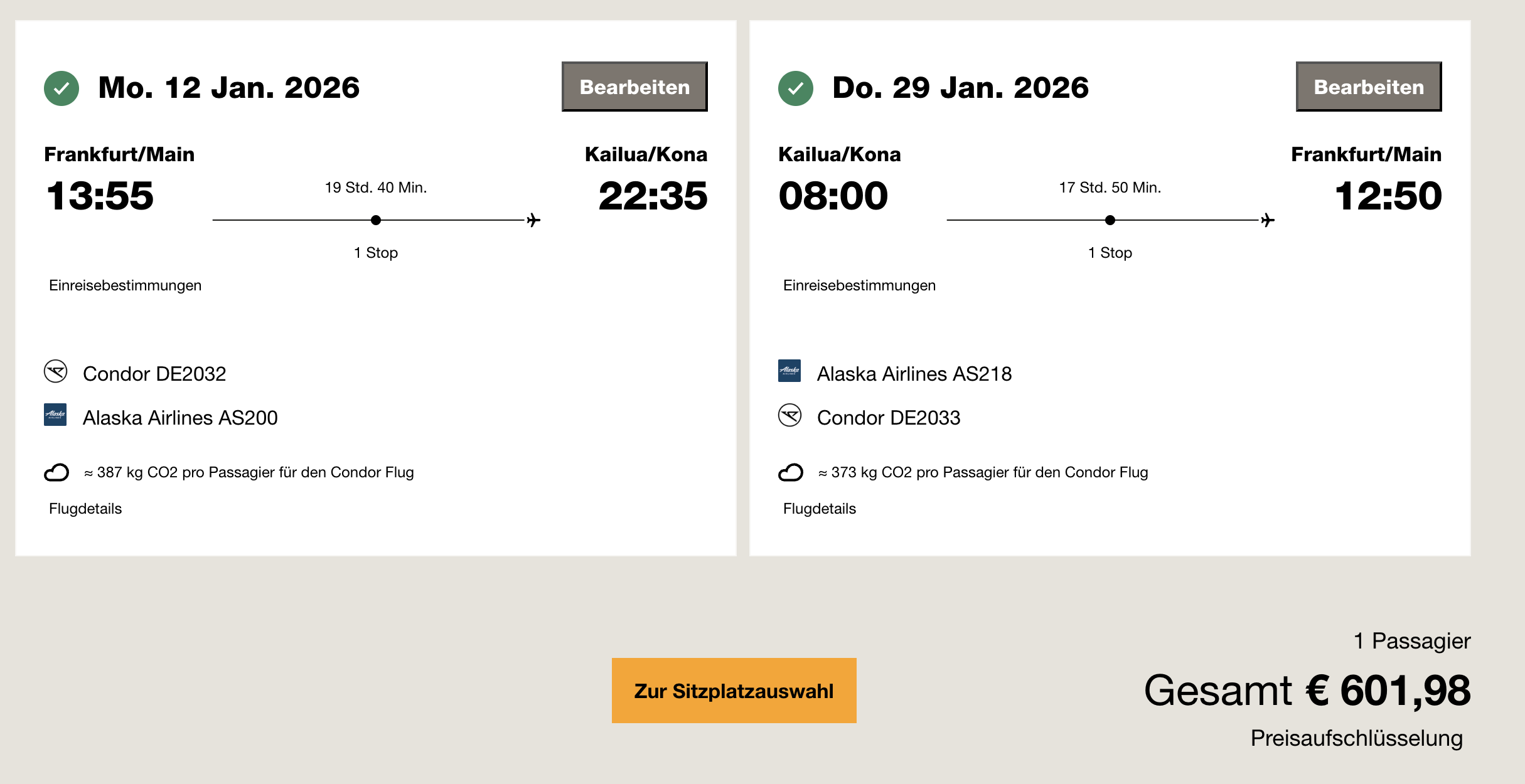Expand the Preisaufschlüsselung price breakdown
The height and width of the screenshot is (784, 1525).
click(x=1356, y=738)
